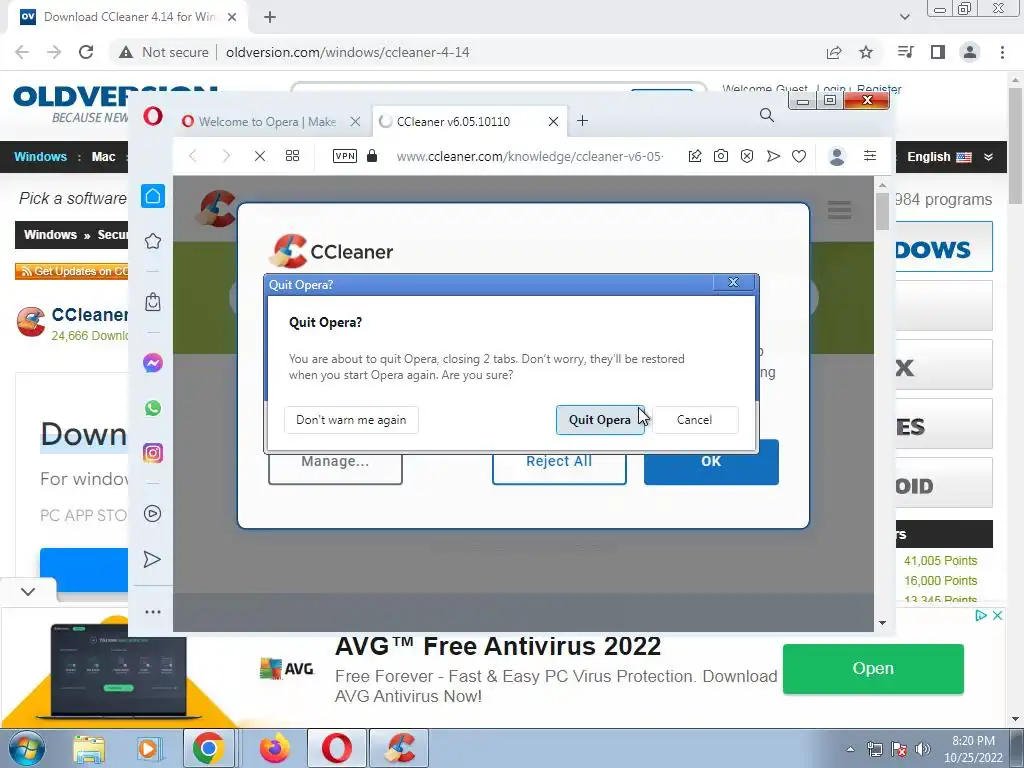The height and width of the screenshot is (768, 1024).
Task: Open Opera sidebar My Flow arrow
Action: coord(152,559)
